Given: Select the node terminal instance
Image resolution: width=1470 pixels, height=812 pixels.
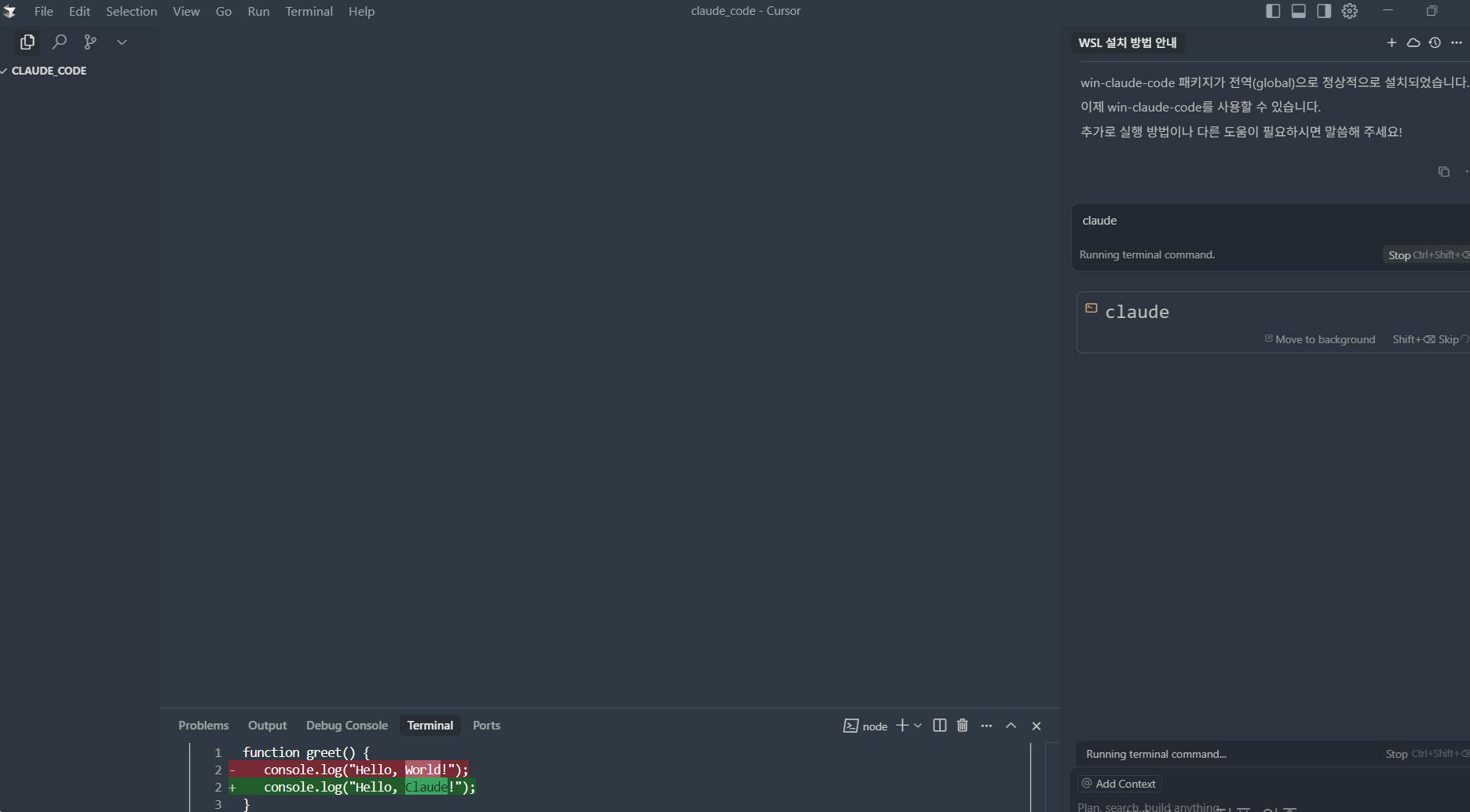Looking at the screenshot, I should pyautogui.click(x=865, y=726).
